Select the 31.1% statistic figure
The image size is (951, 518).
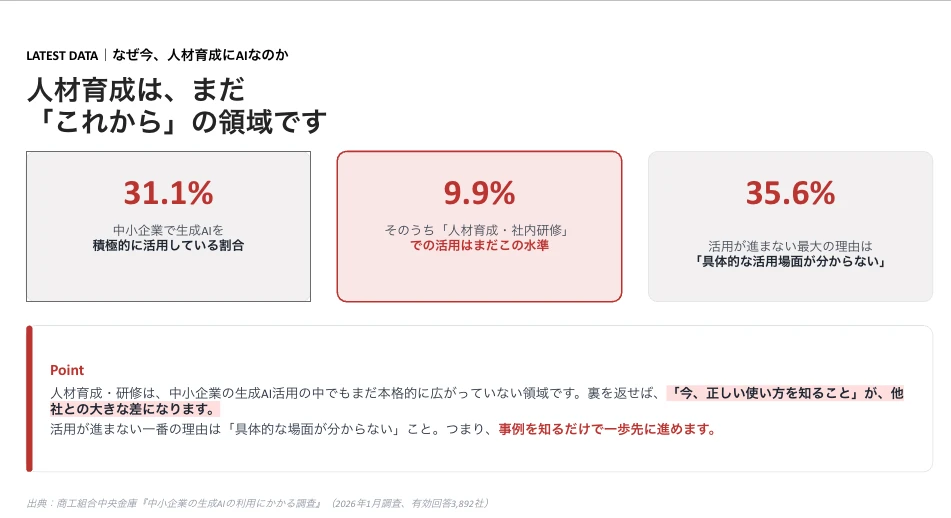pos(169,193)
